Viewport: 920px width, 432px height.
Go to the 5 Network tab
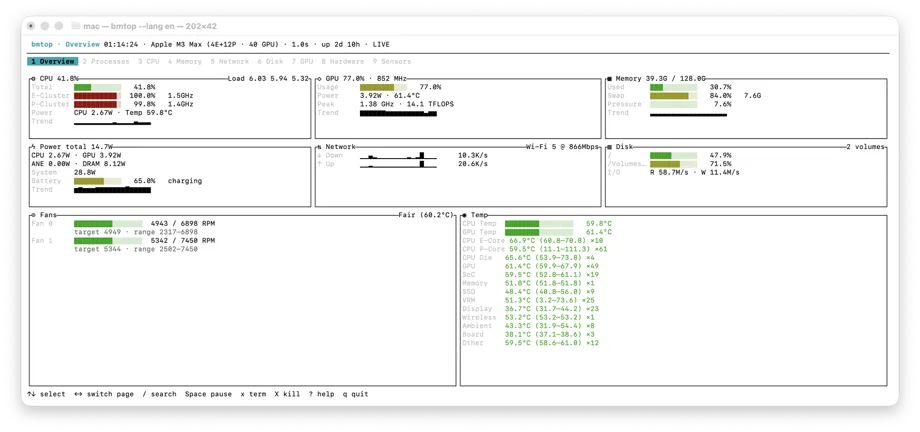coord(230,62)
